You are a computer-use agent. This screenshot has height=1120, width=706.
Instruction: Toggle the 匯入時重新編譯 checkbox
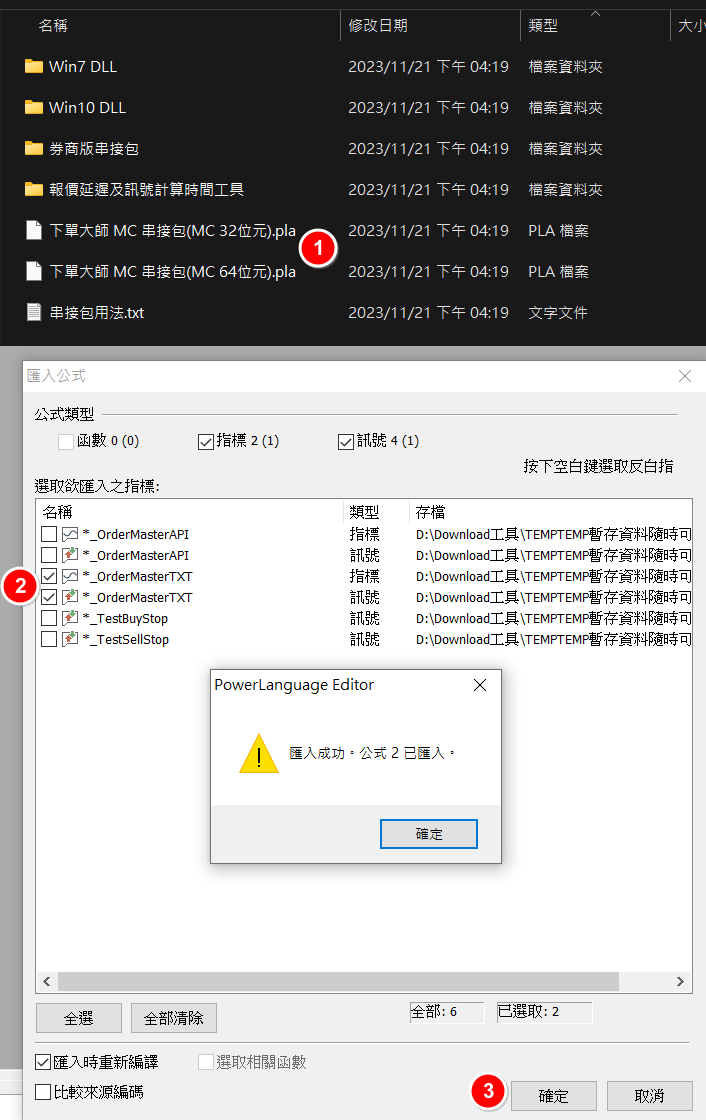43,1062
